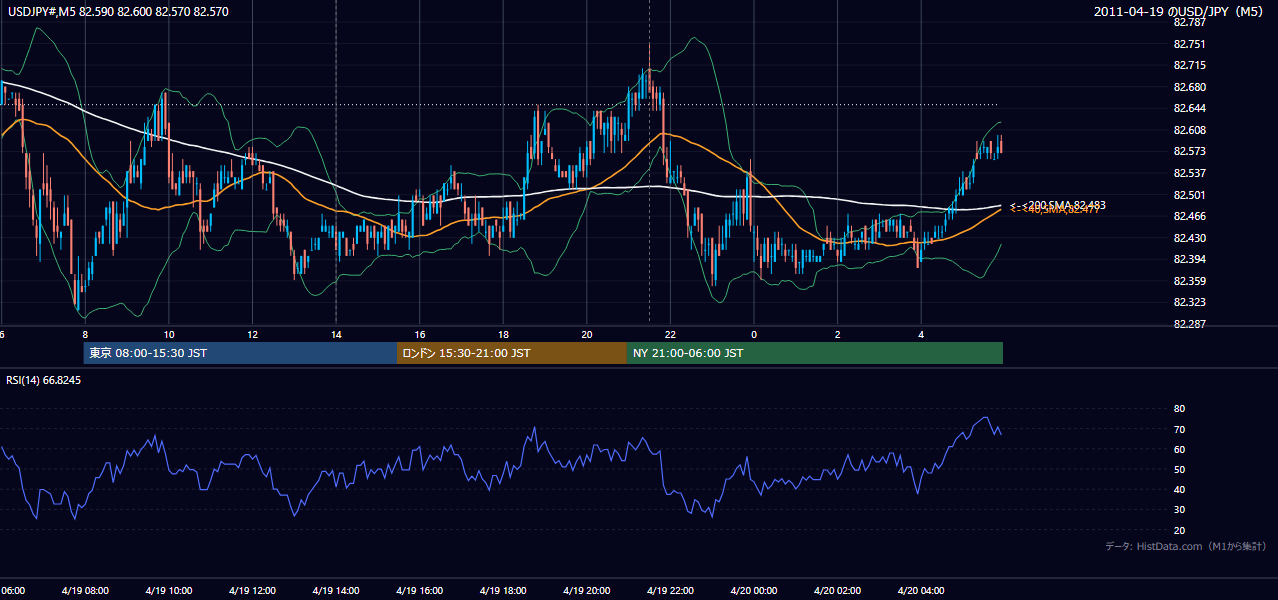The height and width of the screenshot is (600, 1278).
Task: Click price axis label 82.394
Action: 1189,259
